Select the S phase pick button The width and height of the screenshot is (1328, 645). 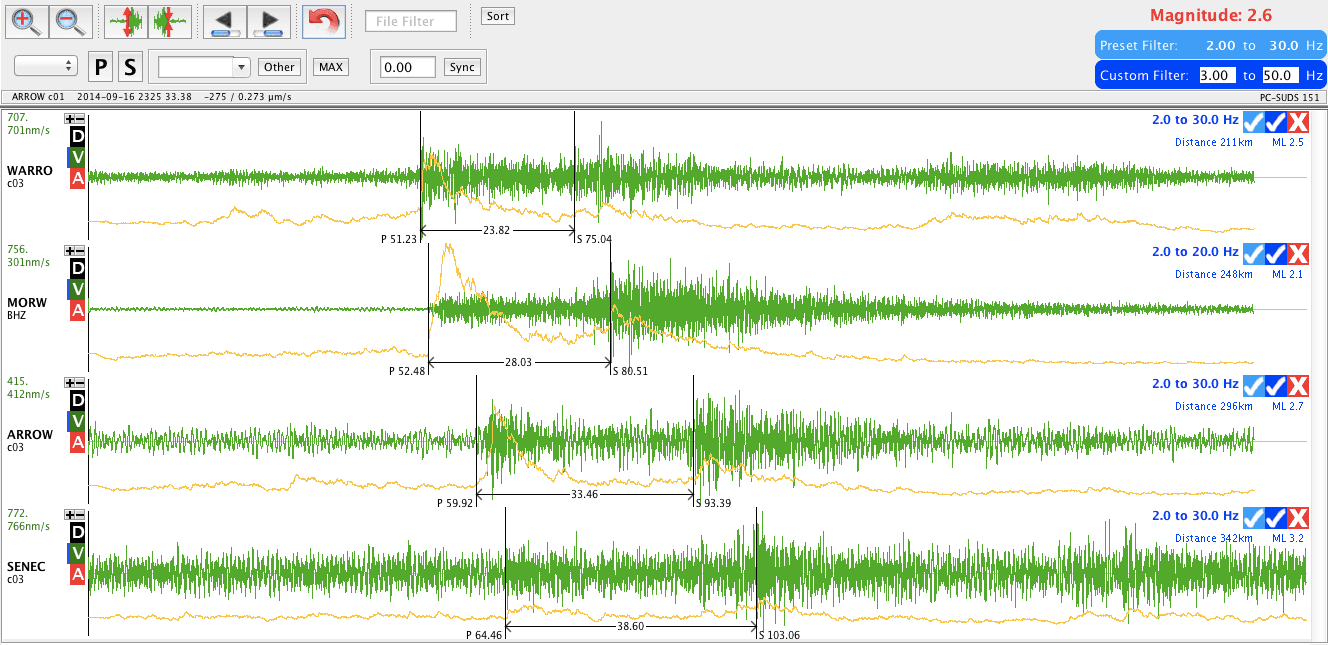tap(130, 67)
